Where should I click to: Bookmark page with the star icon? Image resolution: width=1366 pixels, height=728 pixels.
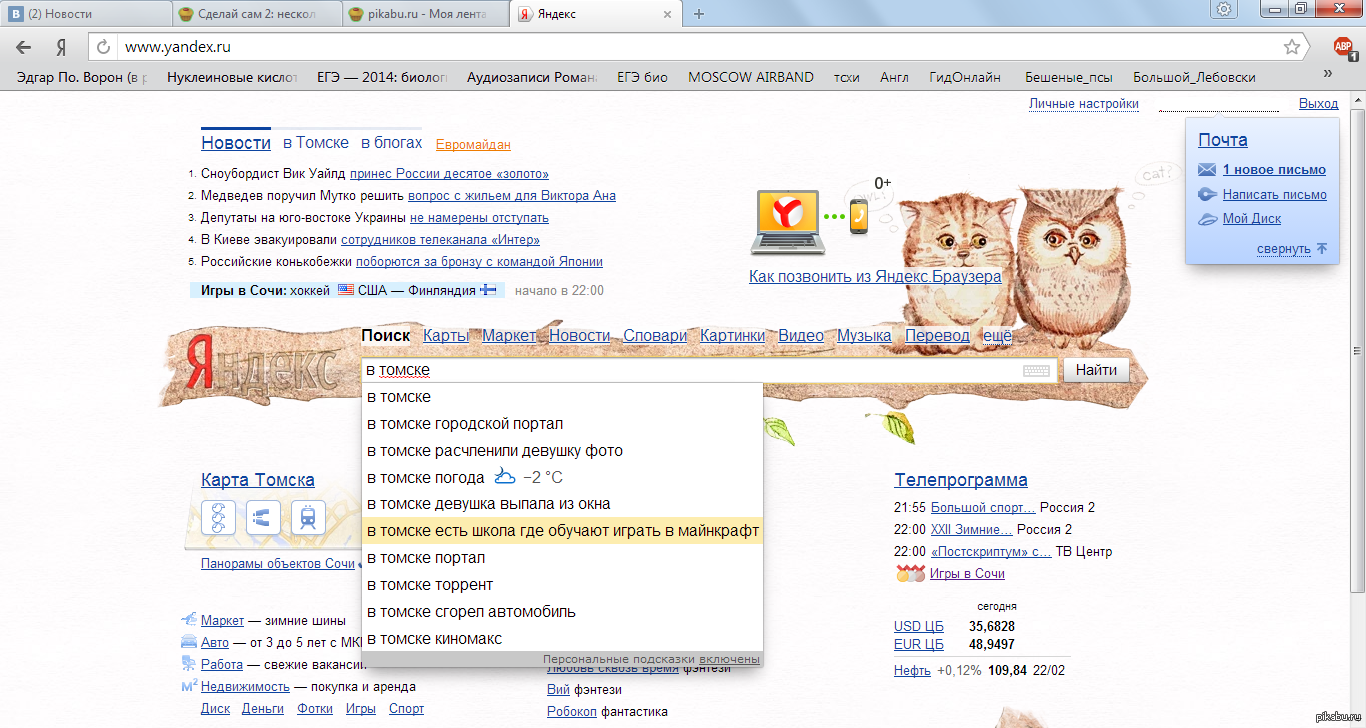[x=1292, y=47]
